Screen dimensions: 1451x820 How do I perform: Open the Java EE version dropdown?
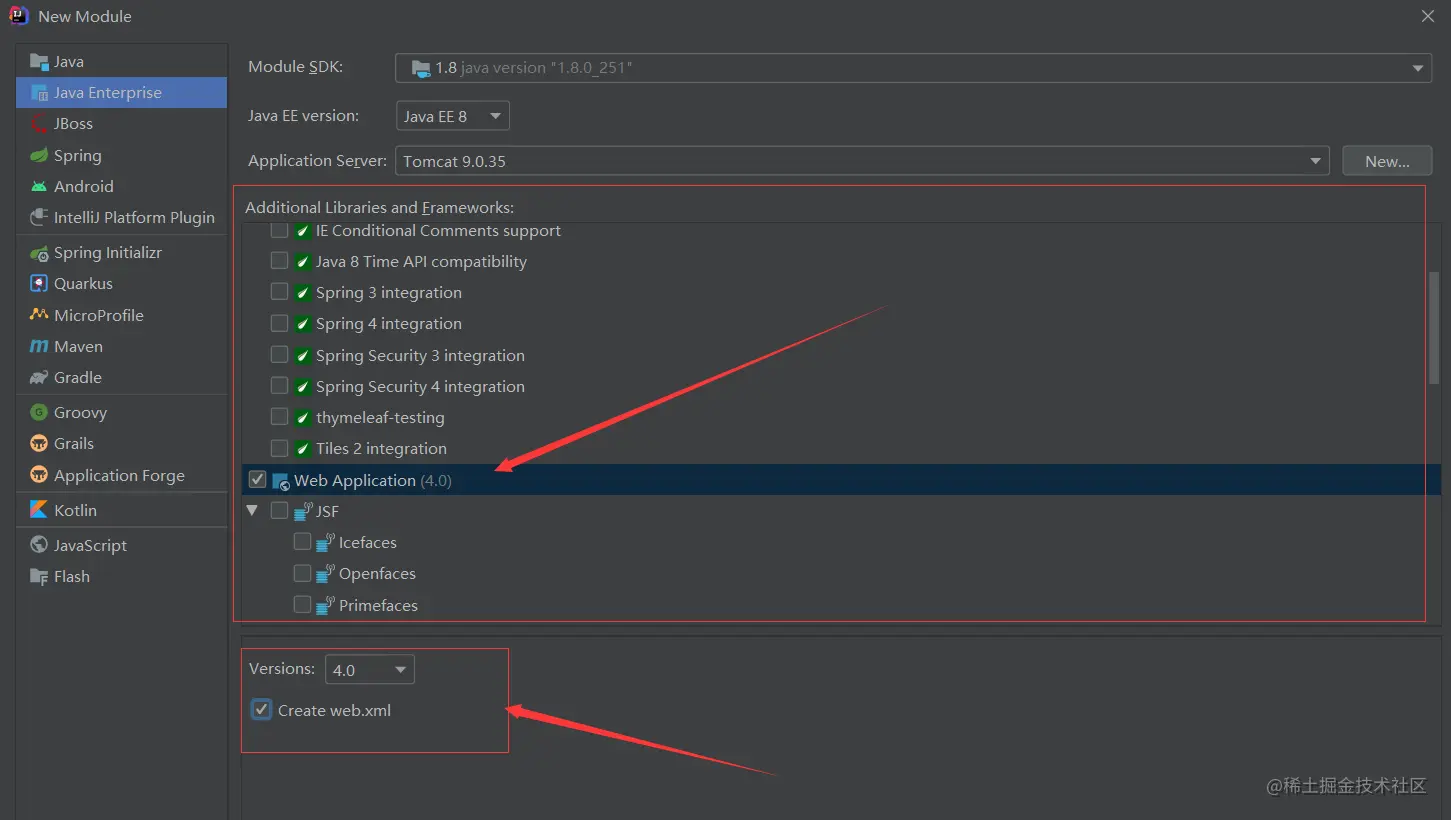tap(453, 116)
